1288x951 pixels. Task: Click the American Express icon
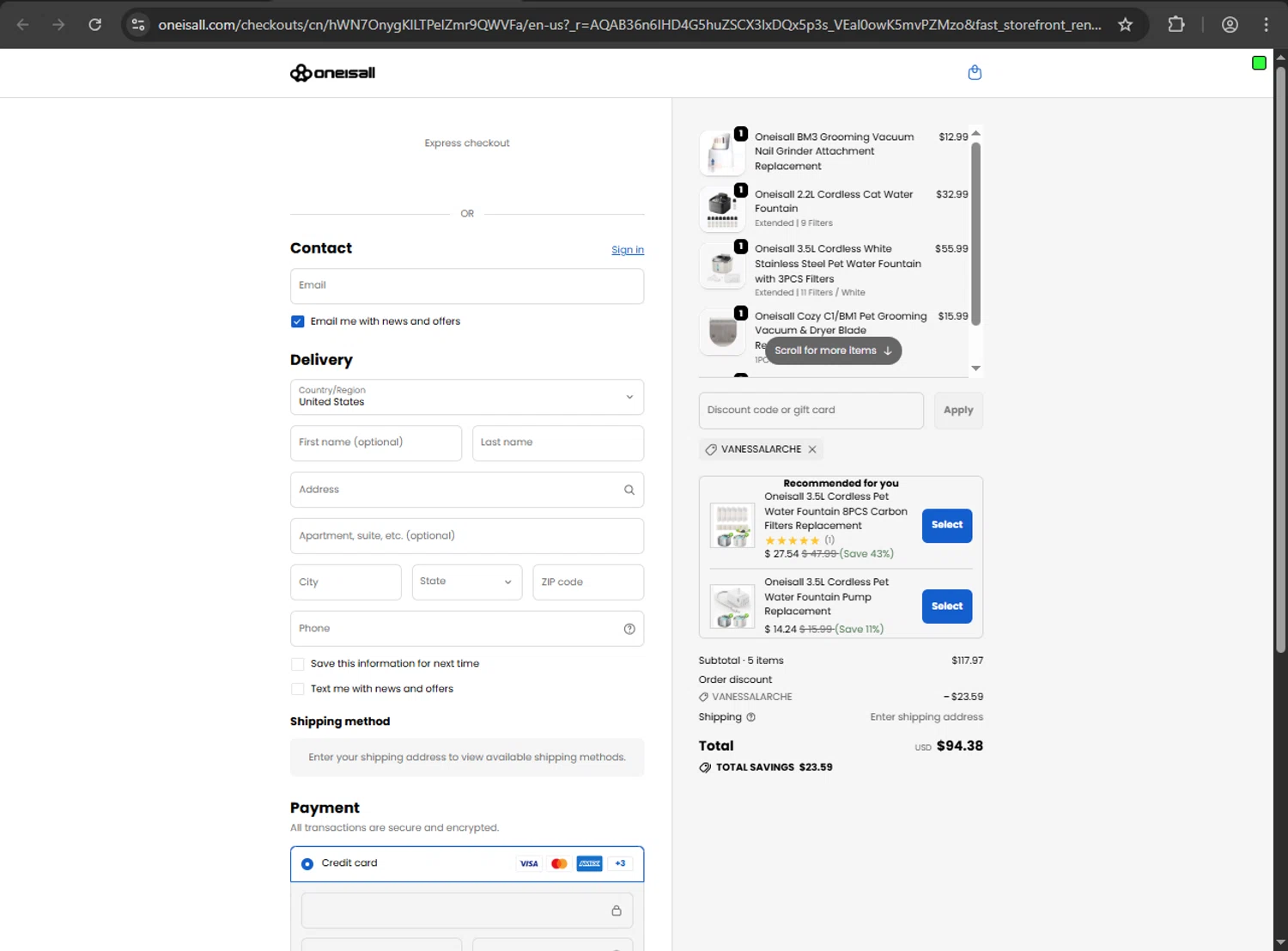point(589,864)
